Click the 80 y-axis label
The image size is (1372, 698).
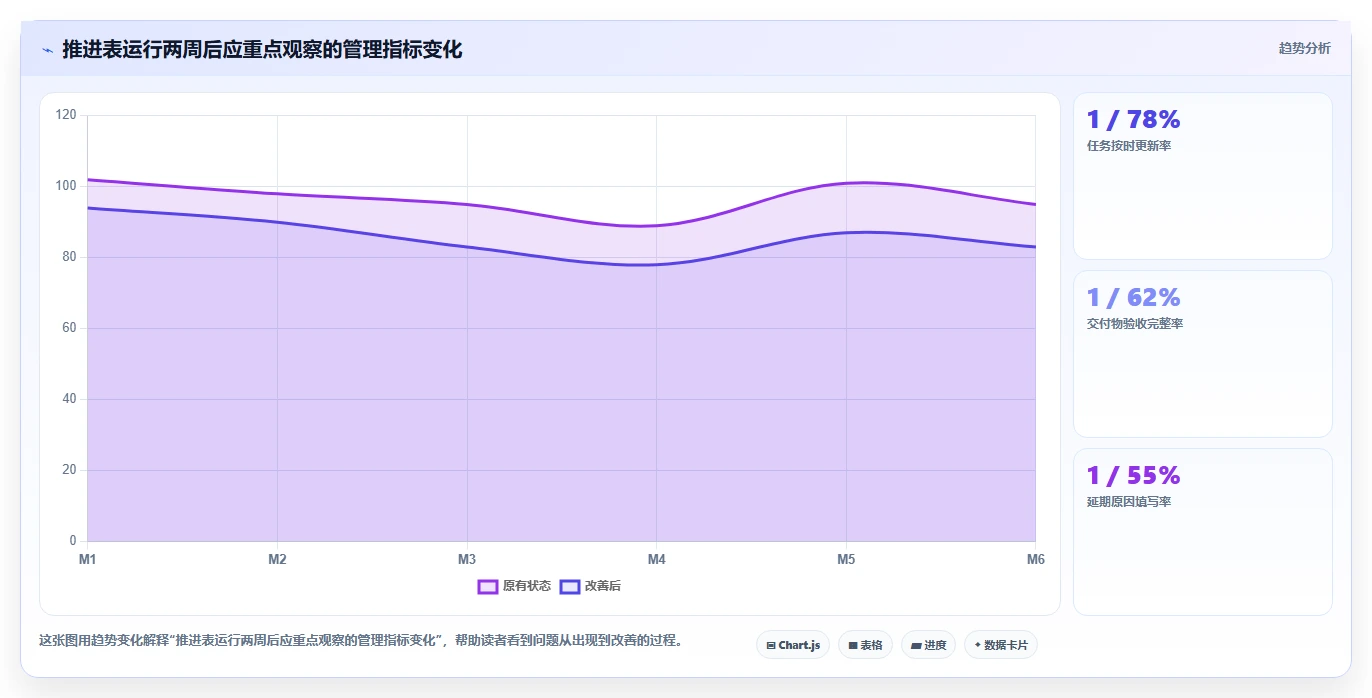pyautogui.click(x=69, y=257)
